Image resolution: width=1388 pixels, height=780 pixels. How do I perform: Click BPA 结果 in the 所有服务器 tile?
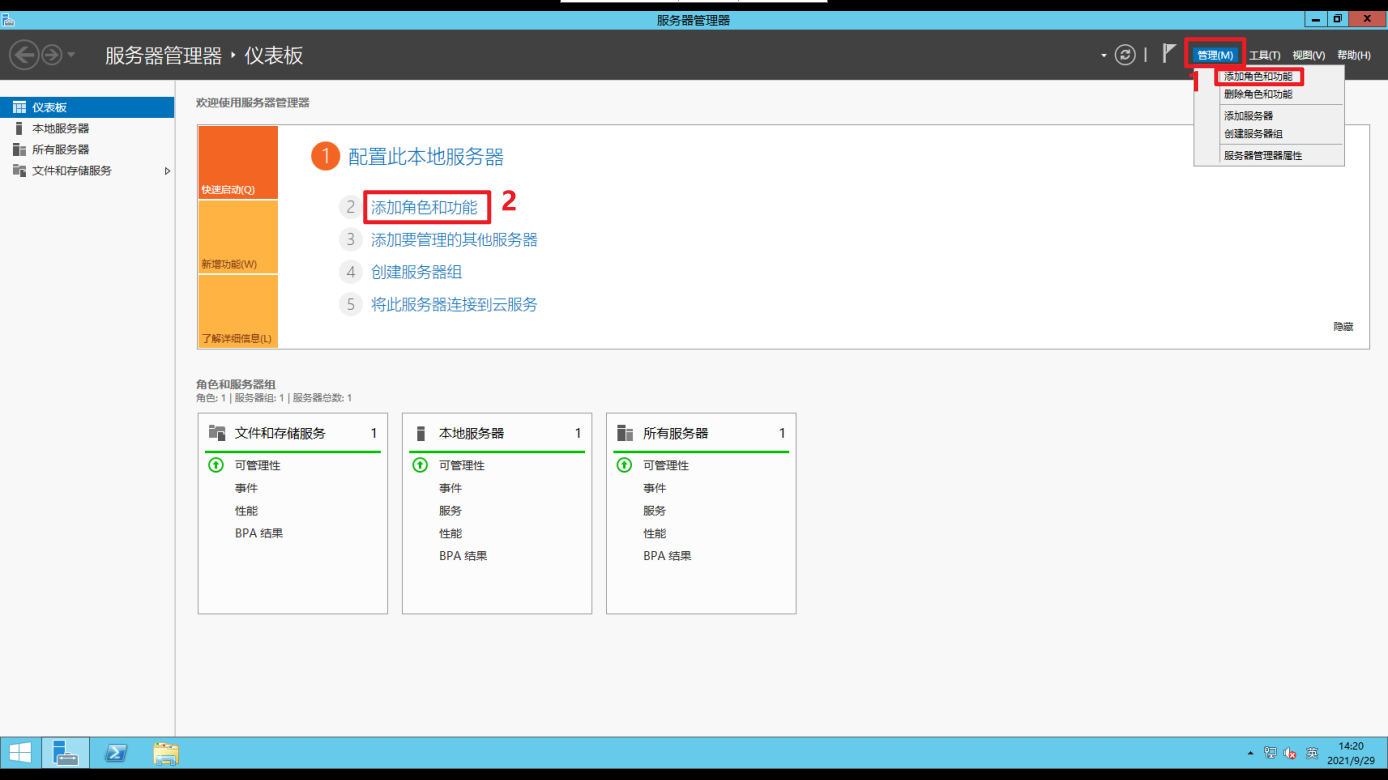(x=667, y=556)
